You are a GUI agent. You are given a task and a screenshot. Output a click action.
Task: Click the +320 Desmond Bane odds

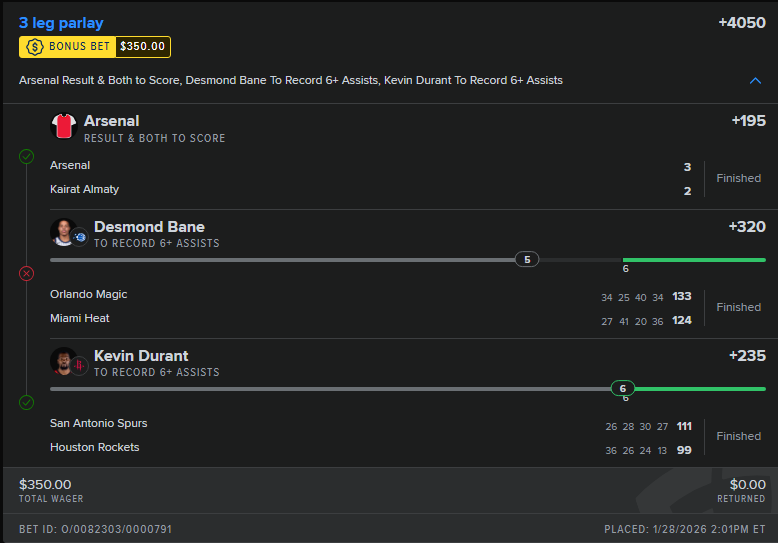(x=747, y=227)
